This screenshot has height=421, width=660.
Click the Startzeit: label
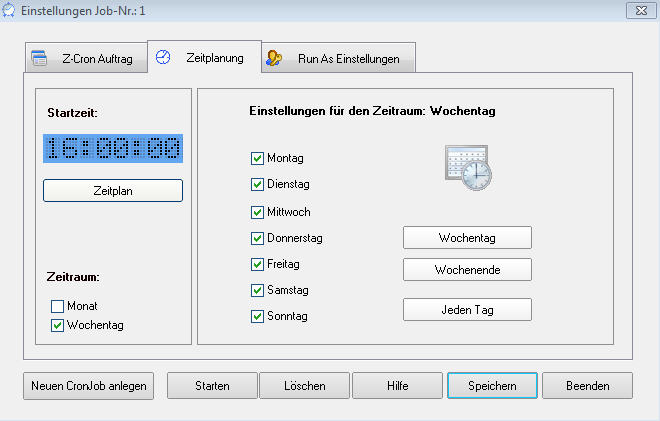click(72, 113)
